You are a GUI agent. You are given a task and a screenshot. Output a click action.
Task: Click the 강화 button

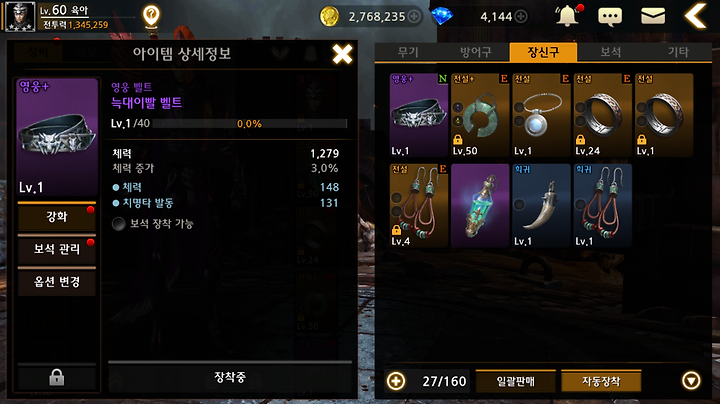[56, 217]
